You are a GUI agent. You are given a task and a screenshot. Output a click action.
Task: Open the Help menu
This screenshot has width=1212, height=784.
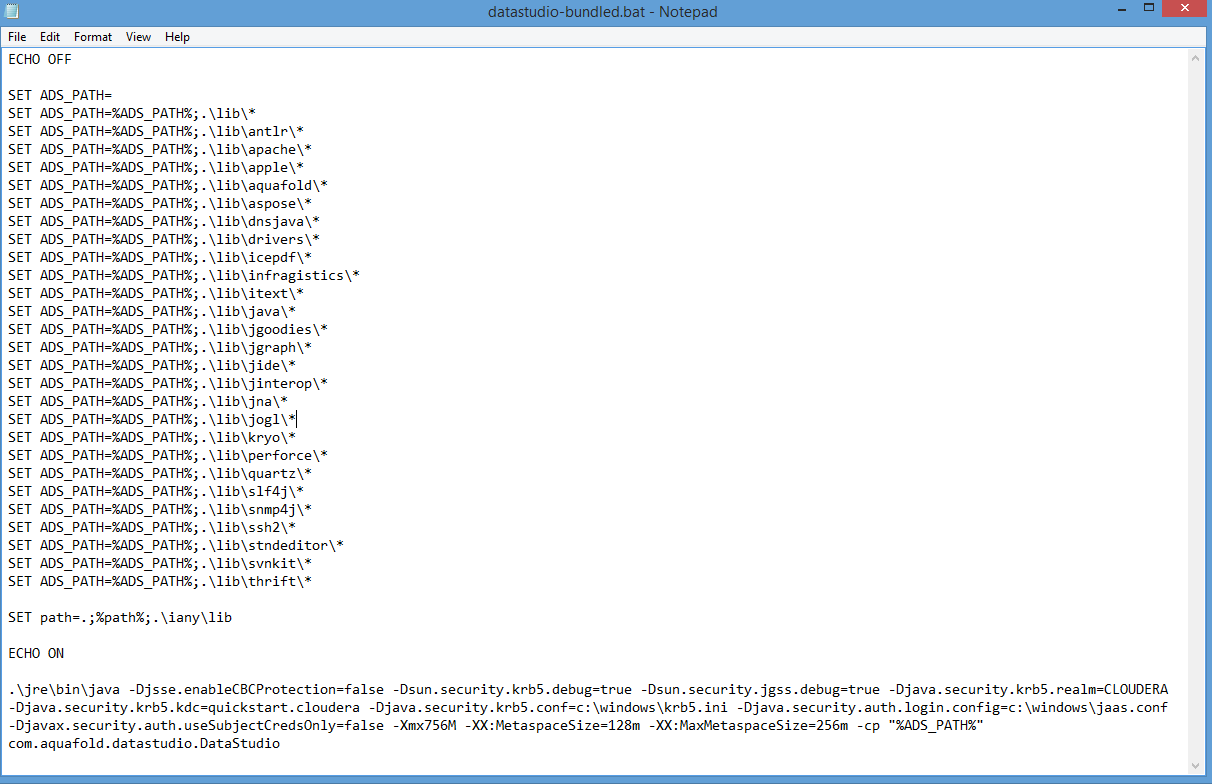click(x=177, y=37)
